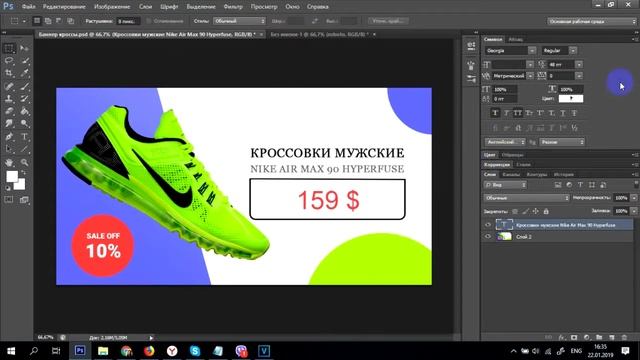640x360 pixels.
Task: Open workspace Основная рабочая среда dropdown
Action: click(x=592, y=21)
